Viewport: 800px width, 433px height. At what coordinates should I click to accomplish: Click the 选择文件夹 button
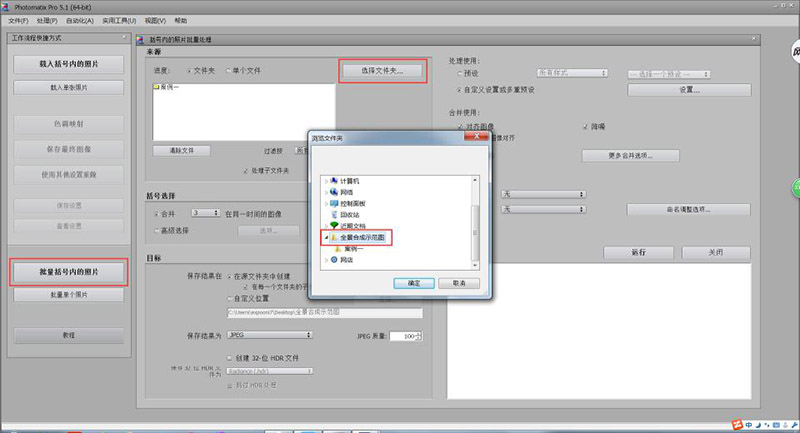pyautogui.click(x=382, y=71)
